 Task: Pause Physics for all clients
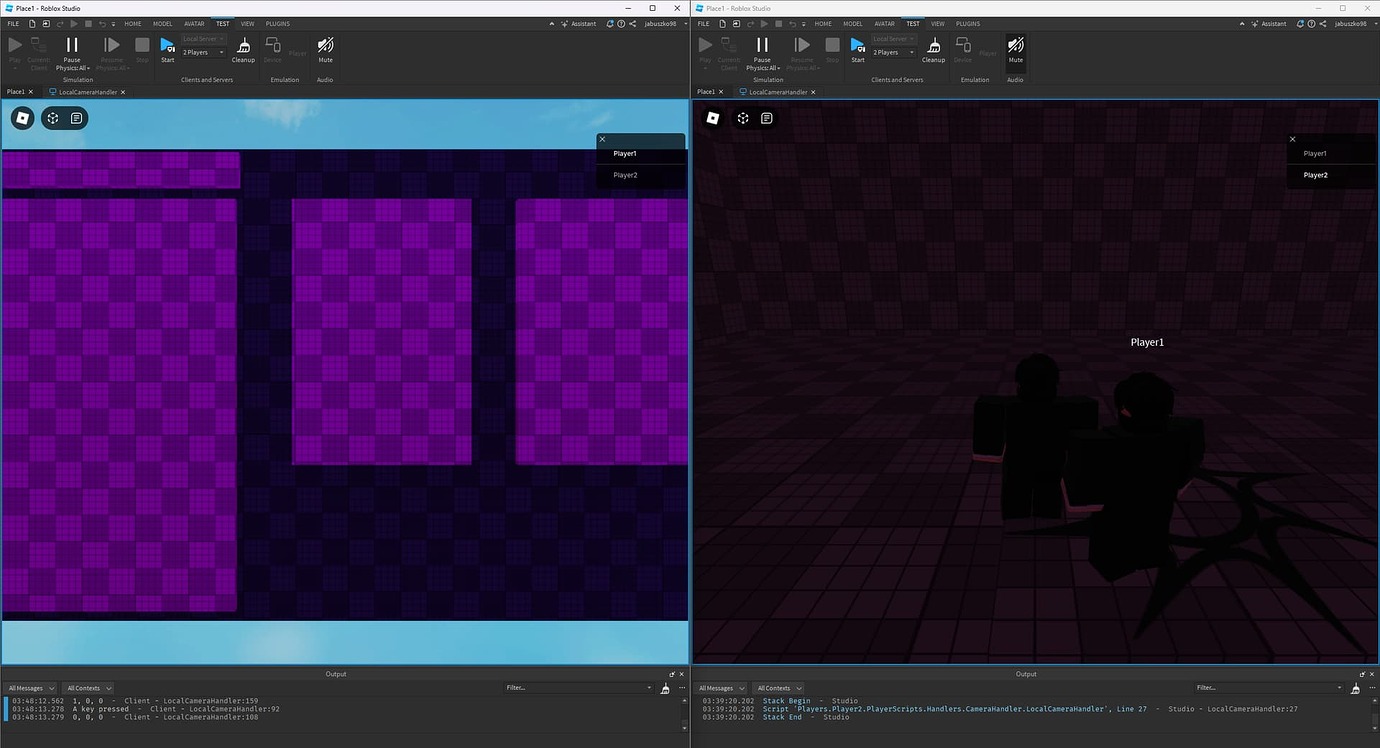pos(71,48)
